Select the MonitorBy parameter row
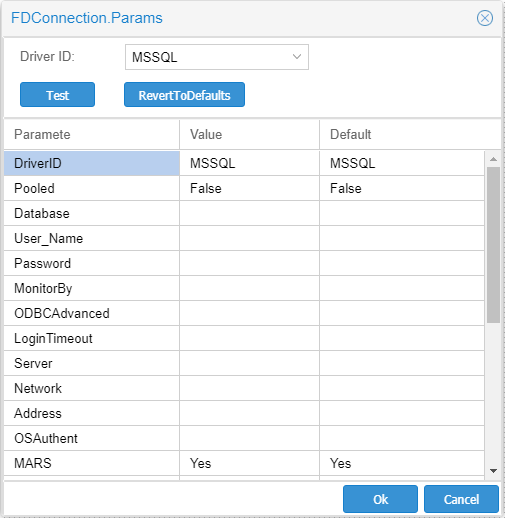505x518 pixels. click(x=244, y=288)
